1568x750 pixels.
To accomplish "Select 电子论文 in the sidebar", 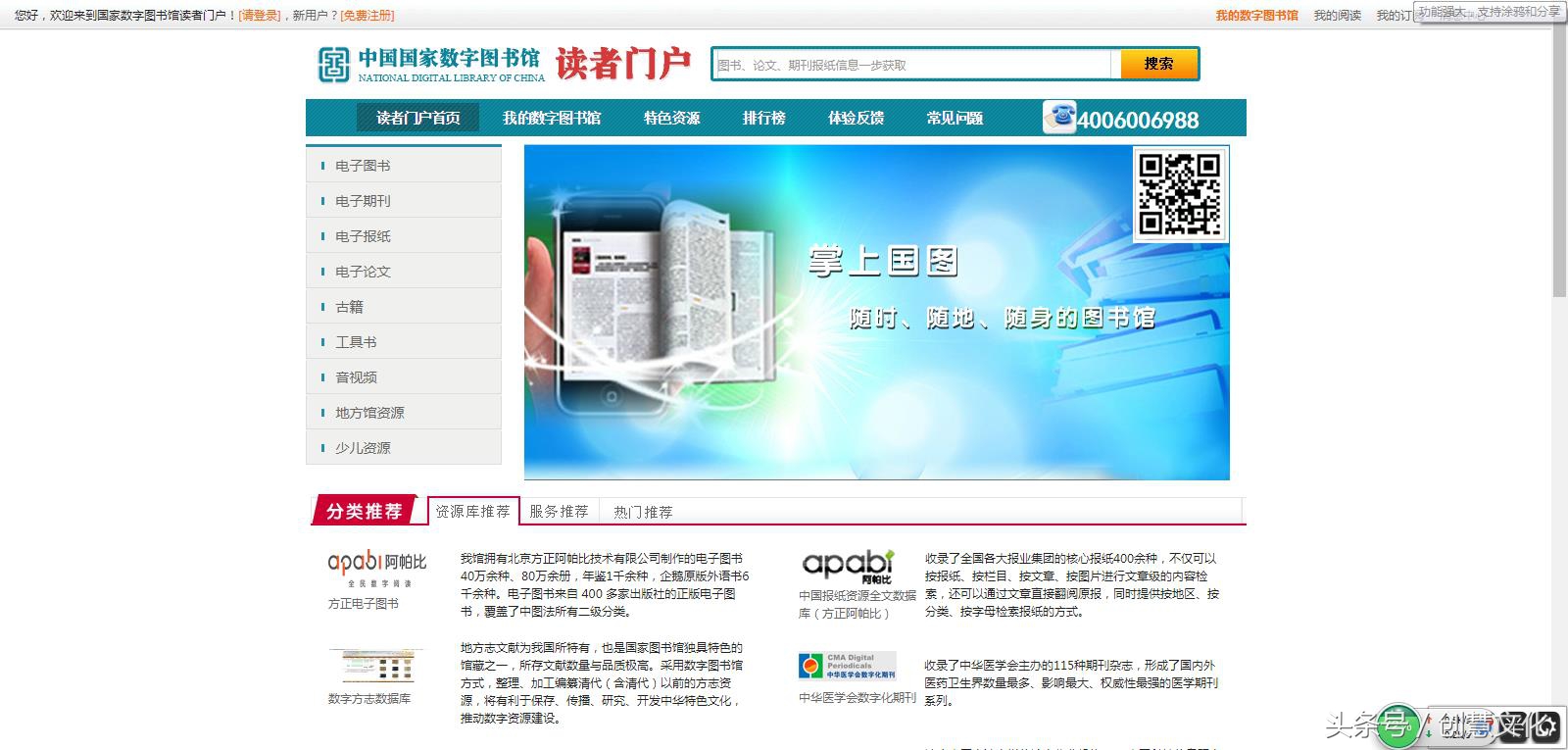I will [x=404, y=272].
